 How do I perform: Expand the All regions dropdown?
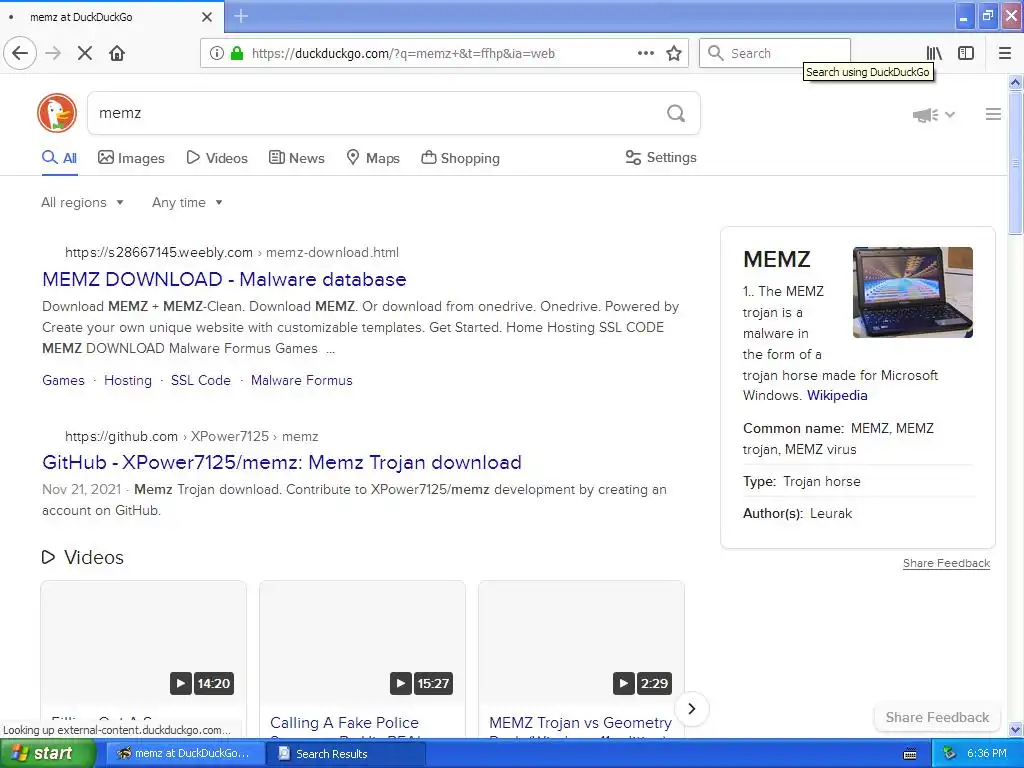tap(82, 202)
